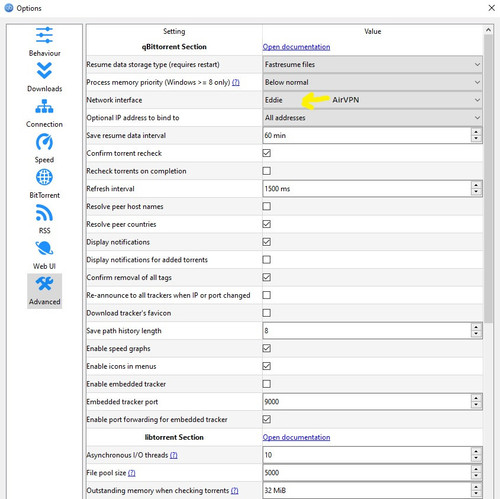Open Optional IP address dropdown

pos(372,118)
